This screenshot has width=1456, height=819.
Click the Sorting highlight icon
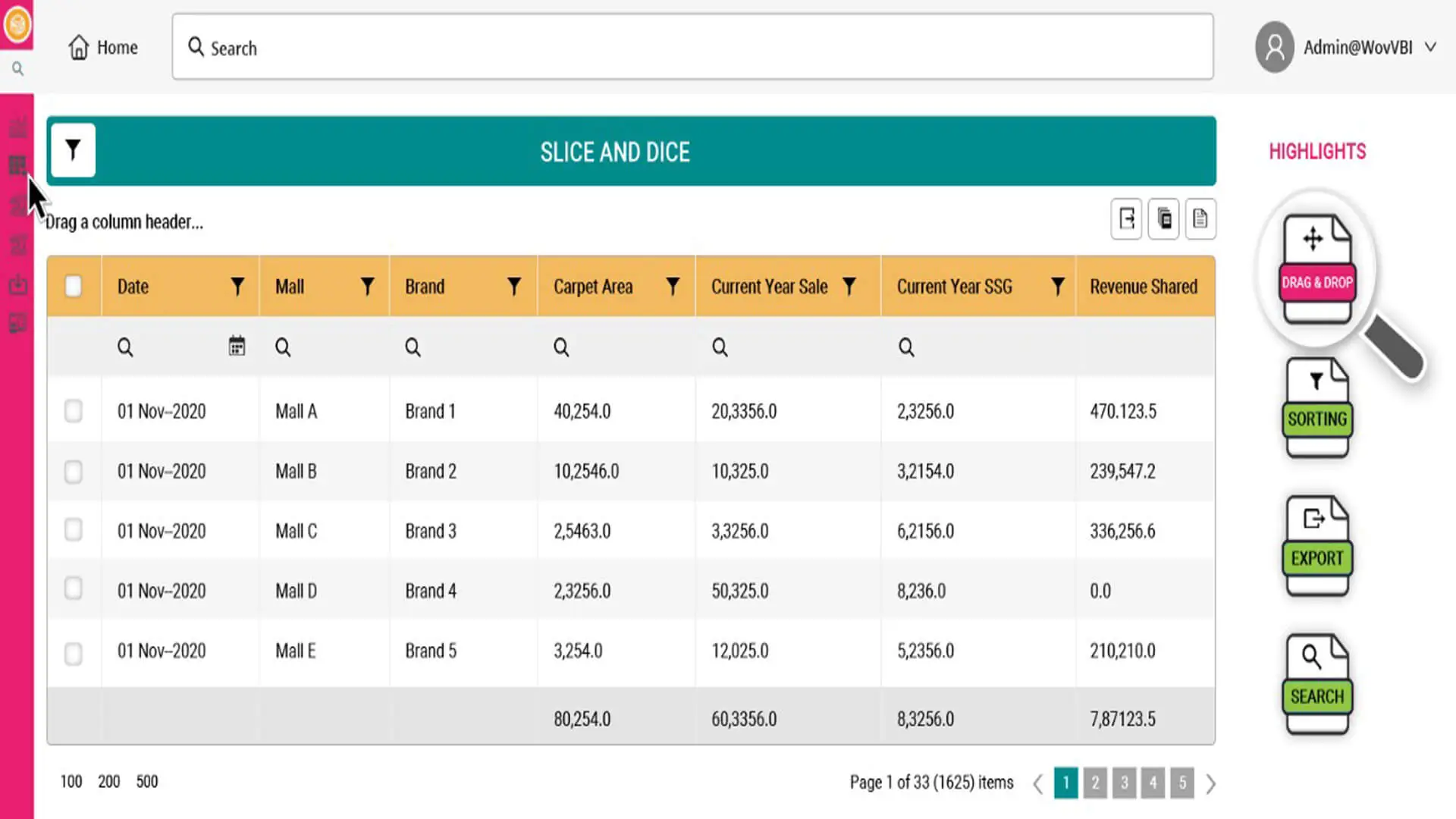[x=1317, y=407]
